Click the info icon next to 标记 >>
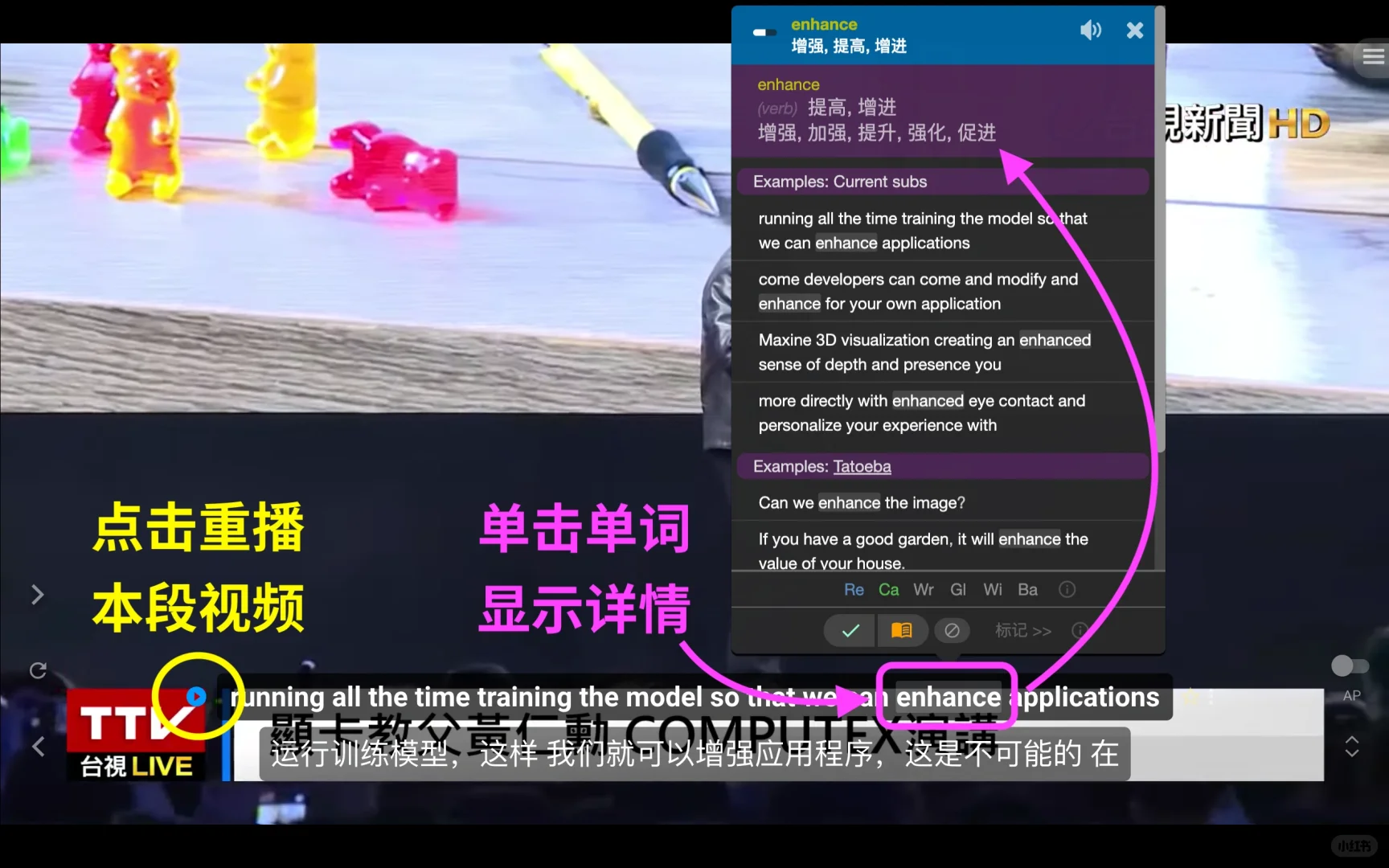Image resolution: width=1389 pixels, height=868 pixels. click(1080, 631)
